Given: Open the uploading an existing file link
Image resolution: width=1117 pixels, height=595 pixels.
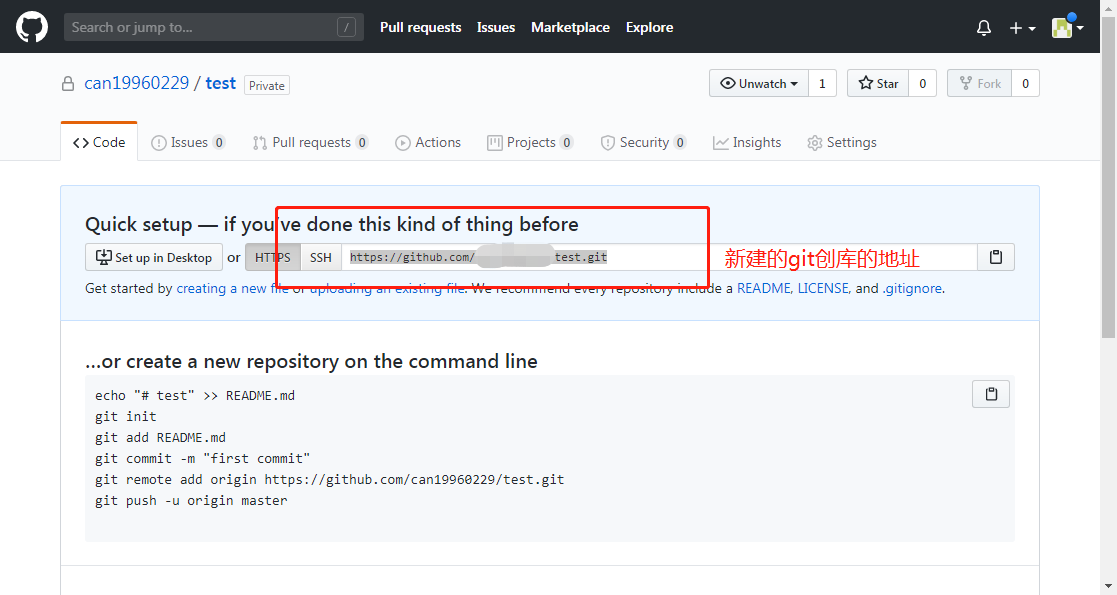Looking at the screenshot, I should 387,289.
